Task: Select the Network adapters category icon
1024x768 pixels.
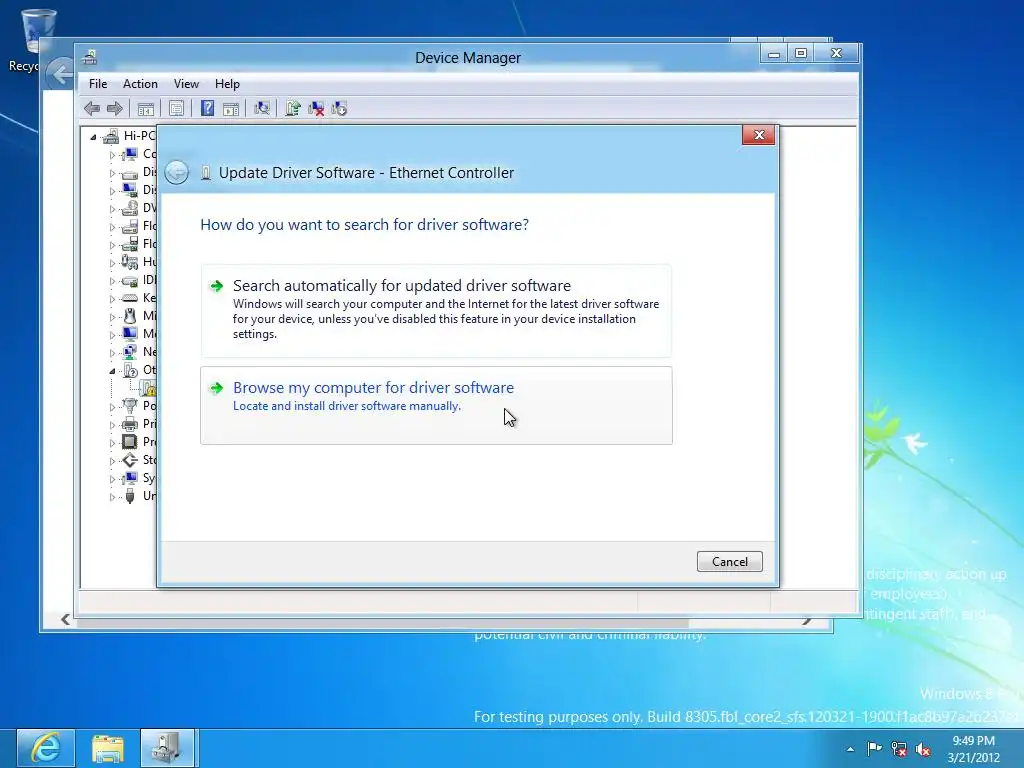Action: pos(130,352)
